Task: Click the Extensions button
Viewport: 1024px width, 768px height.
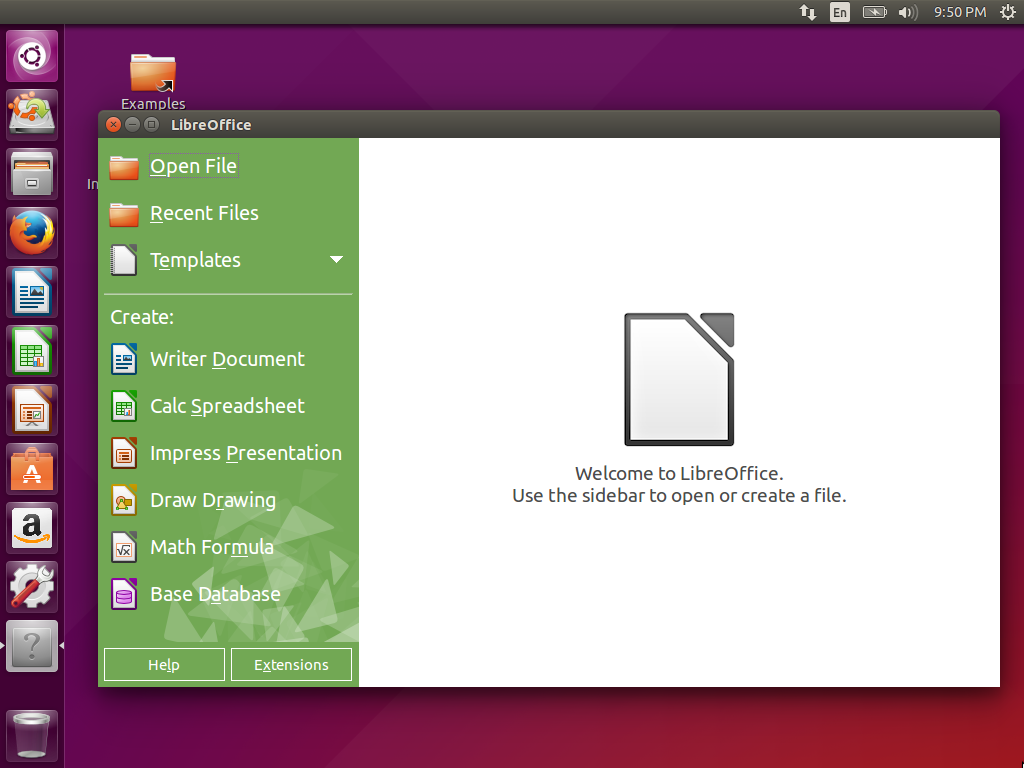Action: coord(291,665)
